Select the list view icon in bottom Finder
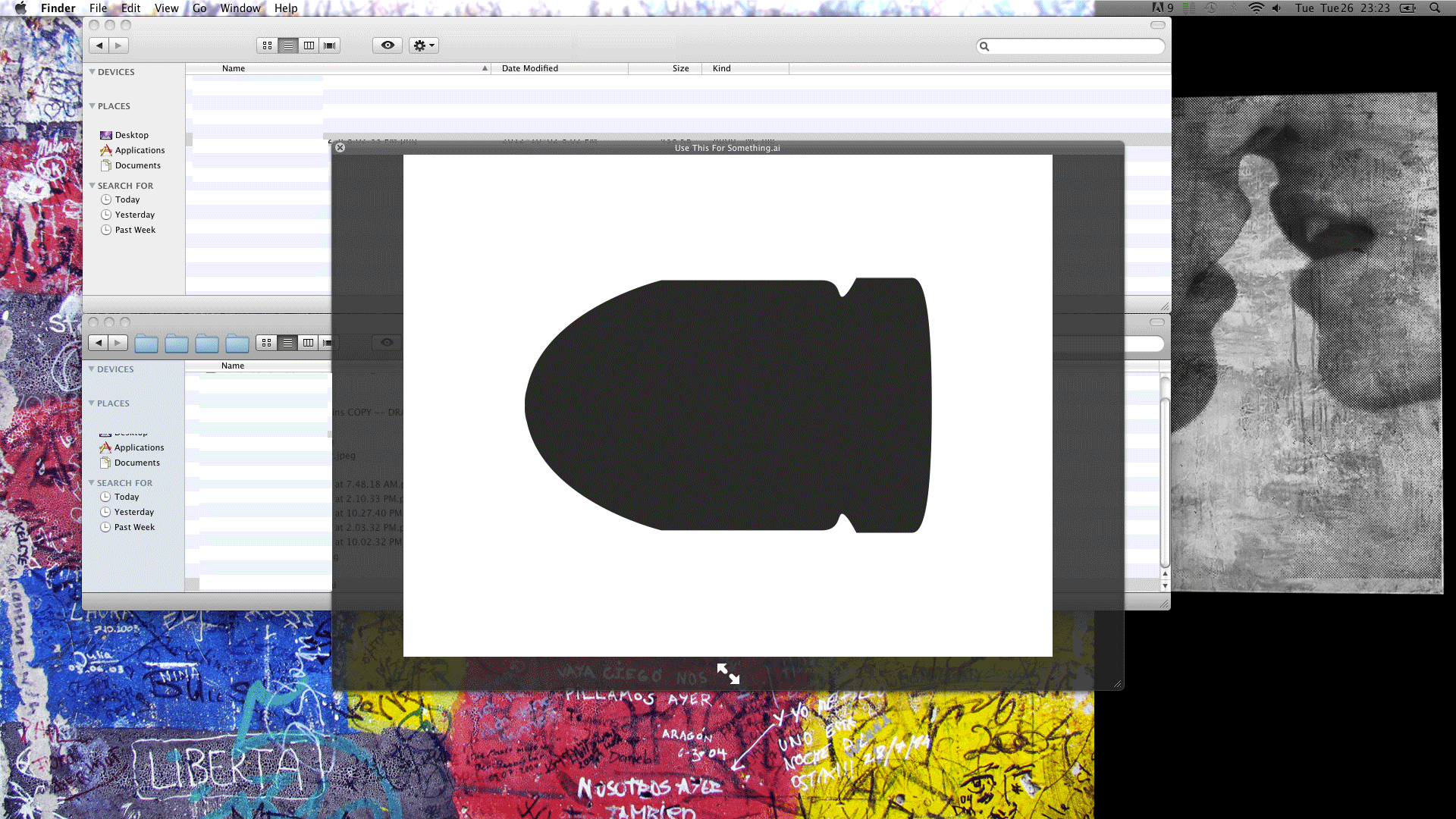This screenshot has height=819, width=1456. pyautogui.click(x=288, y=342)
